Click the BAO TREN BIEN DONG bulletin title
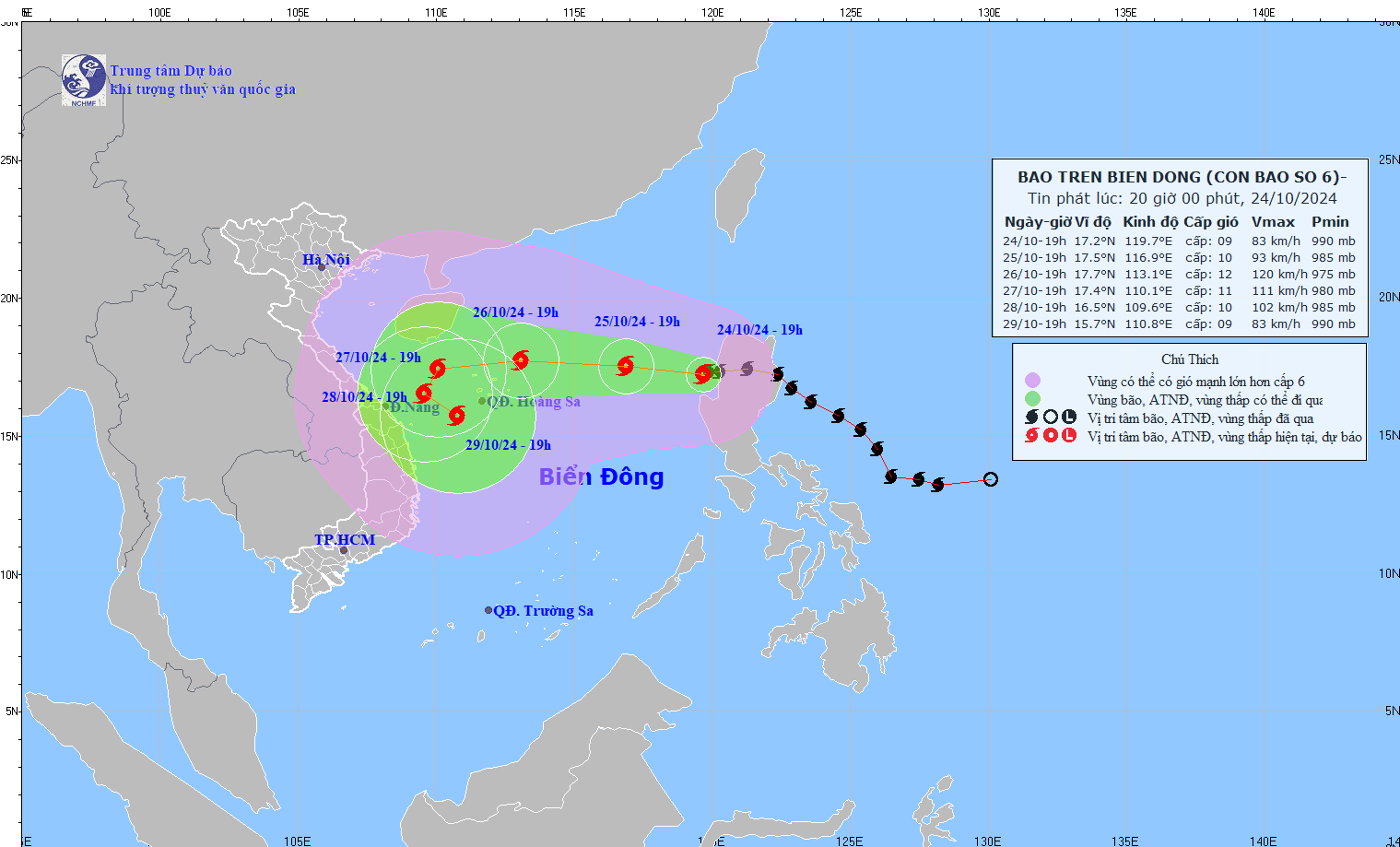The height and width of the screenshot is (847, 1400). pyautogui.click(x=1182, y=177)
